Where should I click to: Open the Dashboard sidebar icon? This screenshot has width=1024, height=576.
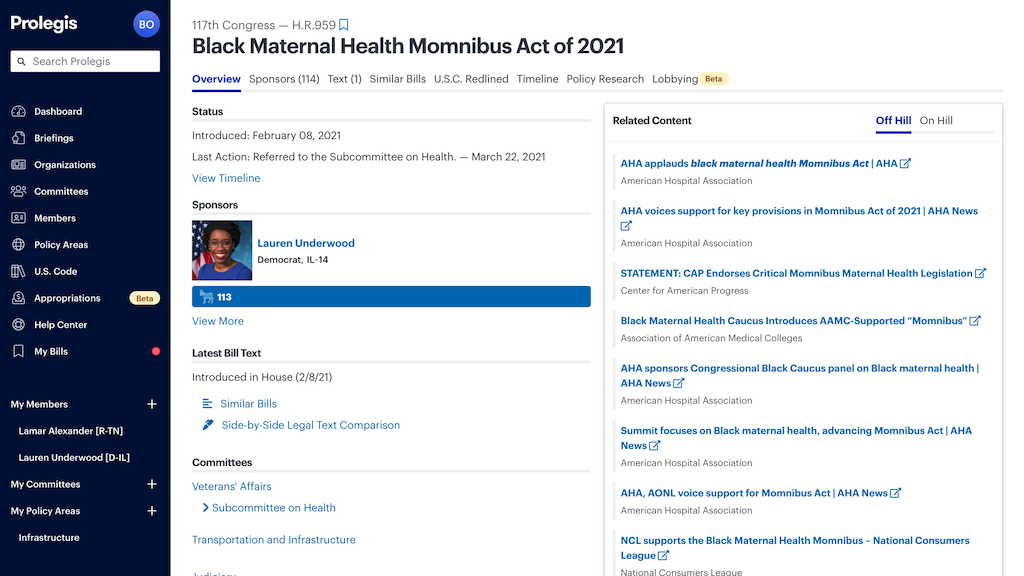(18, 111)
